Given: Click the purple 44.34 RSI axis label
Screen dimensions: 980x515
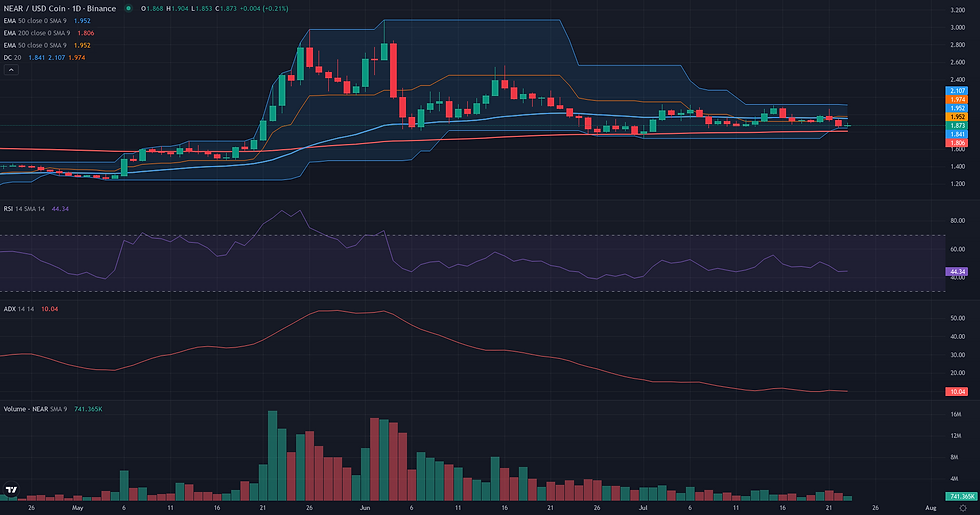Looking at the screenshot, I should click(x=958, y=272).
